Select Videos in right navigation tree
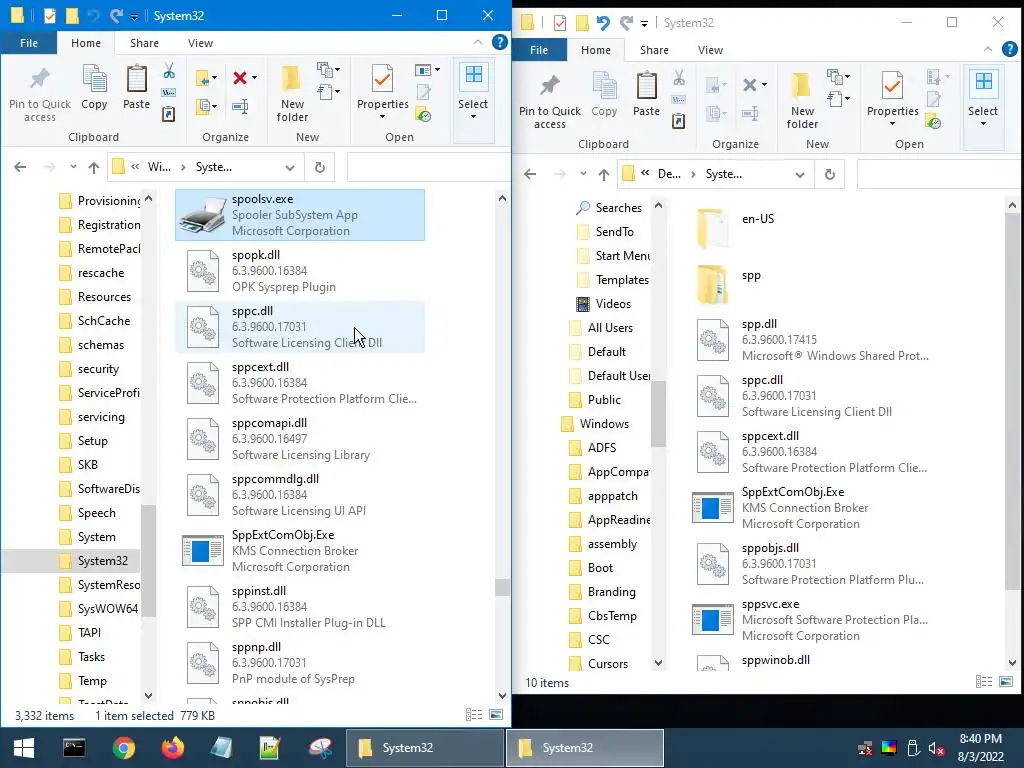The height and width of the screenshot is (768, 1024). click(x=613, y=304)
